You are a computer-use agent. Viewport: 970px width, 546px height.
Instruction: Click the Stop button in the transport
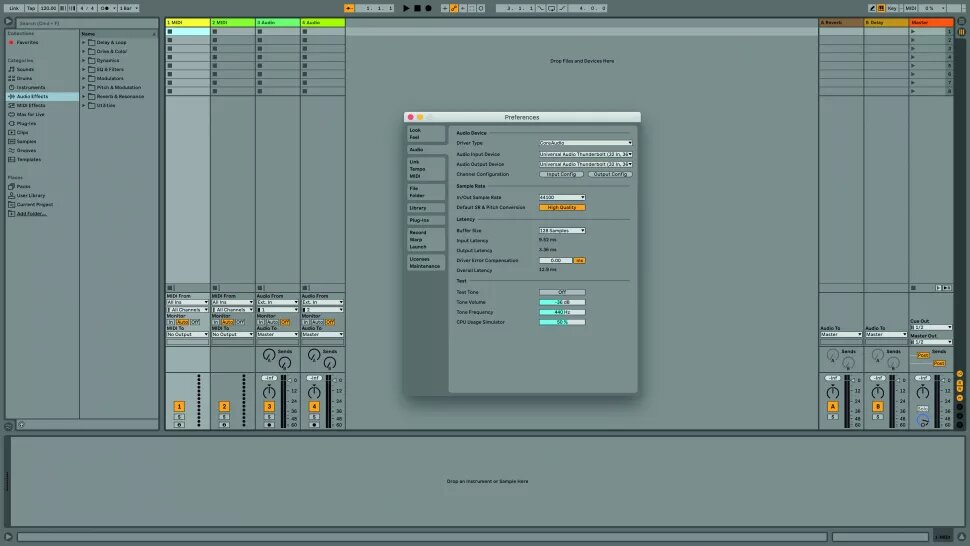[417, 8]
